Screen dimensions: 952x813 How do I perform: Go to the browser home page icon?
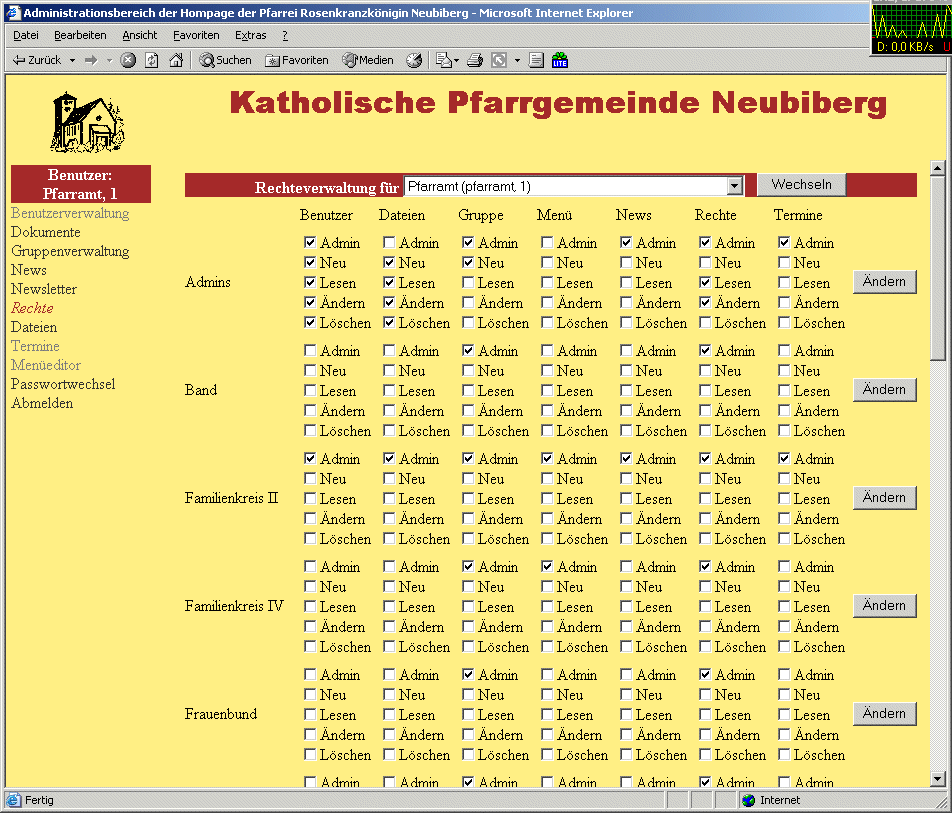tap(176, 60)
